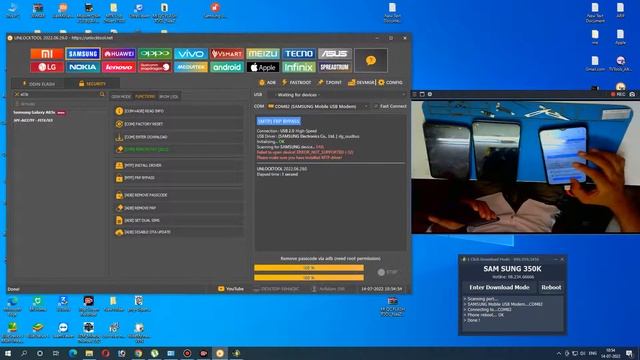This screenshot has height=360, width=640.
Task: Open the T.POINT tool in toolbar
Action: [329, 82]
